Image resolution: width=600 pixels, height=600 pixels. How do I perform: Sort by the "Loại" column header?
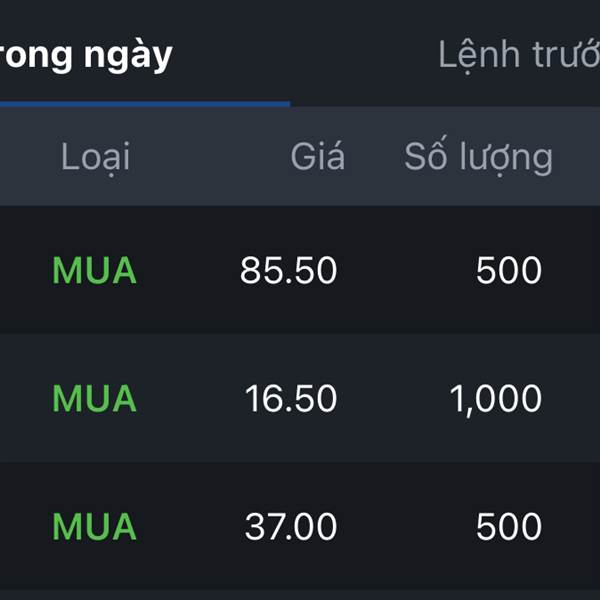pos(96,157)
